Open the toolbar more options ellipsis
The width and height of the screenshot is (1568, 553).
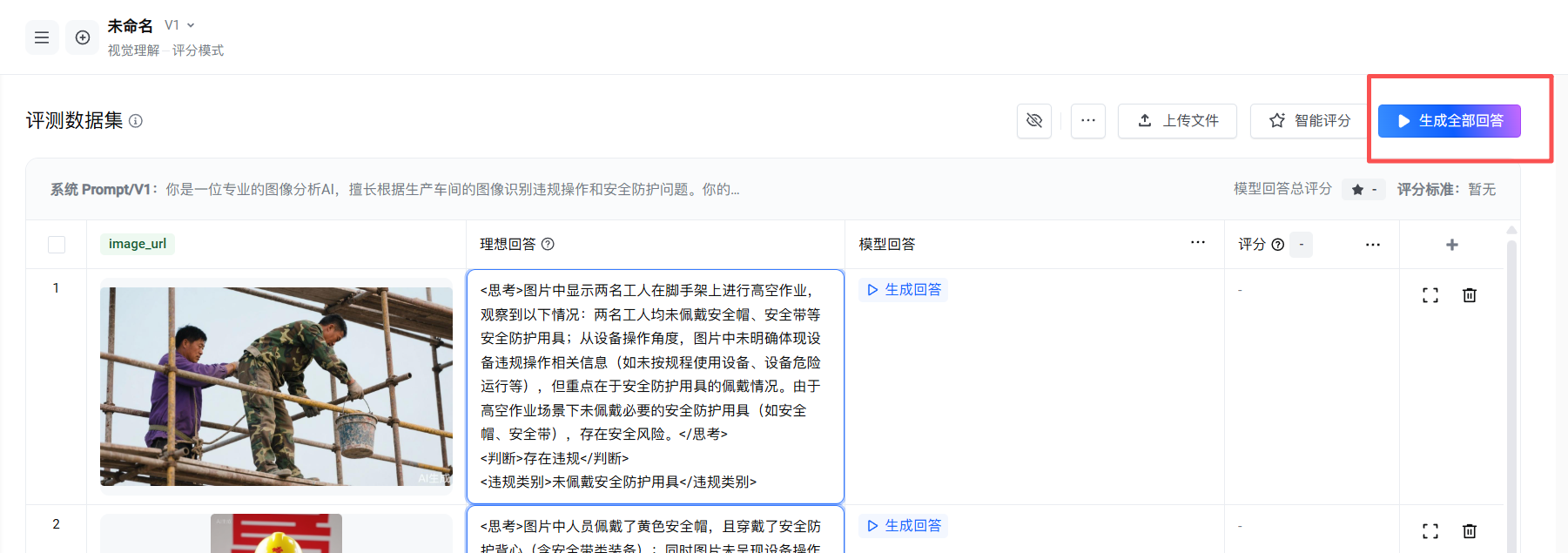(1088, 120)
